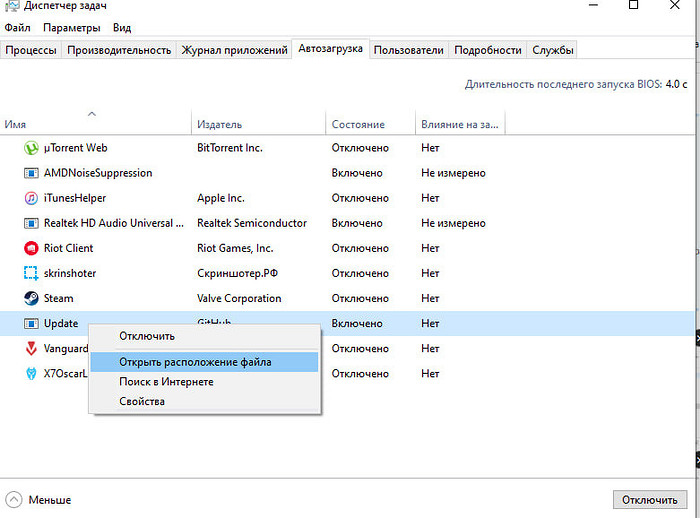Click the Меньше label
Image resolution: width=700 pixels, height=518 pixels.
tap(50, 500)
